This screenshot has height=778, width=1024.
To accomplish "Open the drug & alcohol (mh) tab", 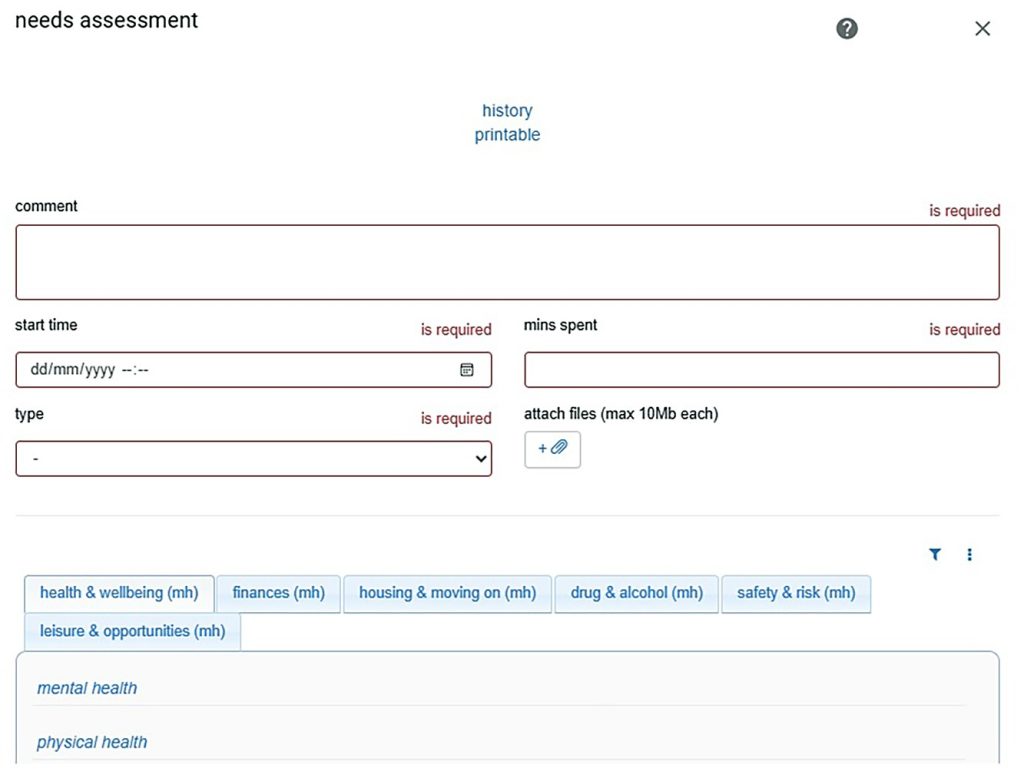I will [636, 593].
